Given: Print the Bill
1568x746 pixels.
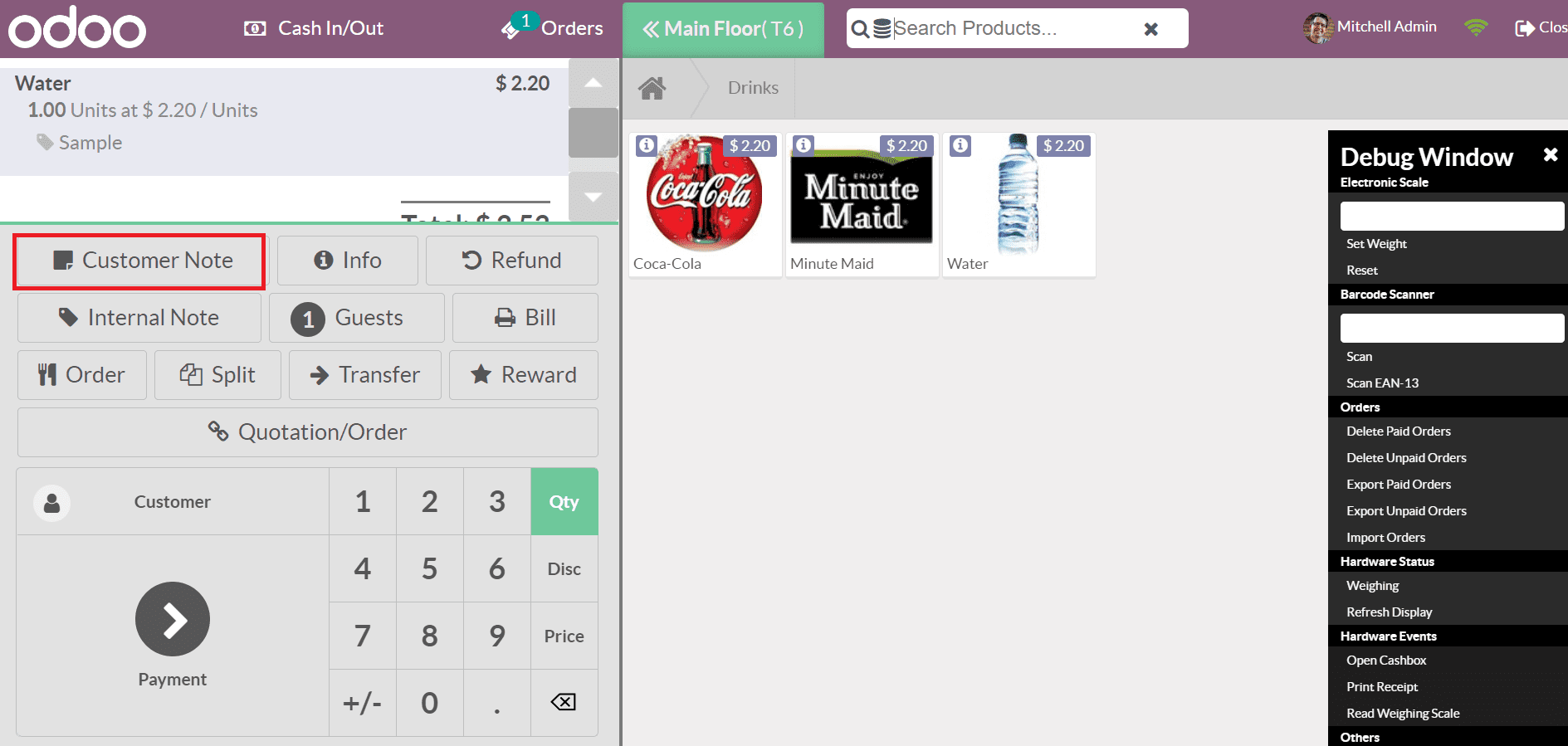Looking at the screenshot, I should coord(525,318).
